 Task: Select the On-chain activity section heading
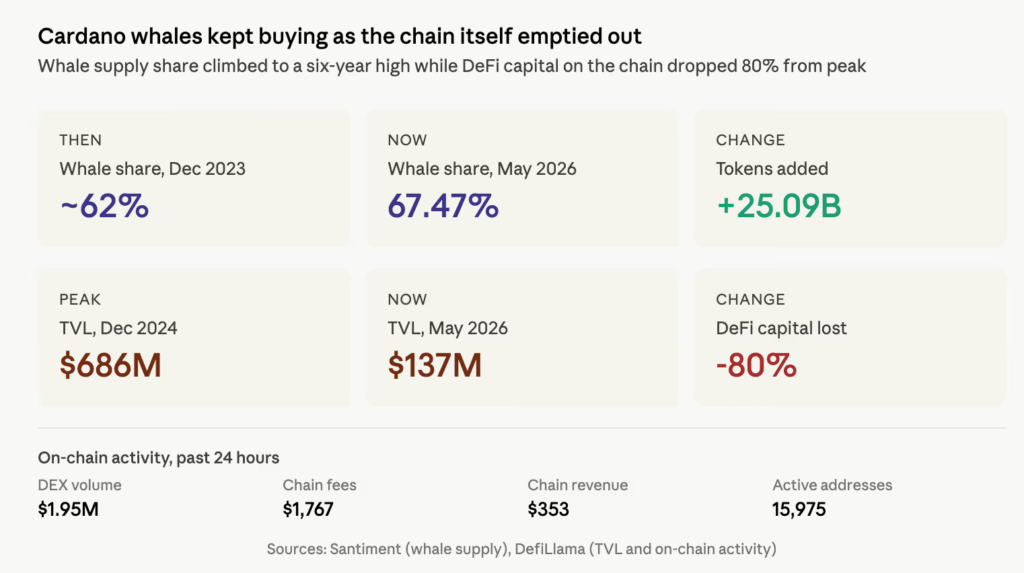159,457
